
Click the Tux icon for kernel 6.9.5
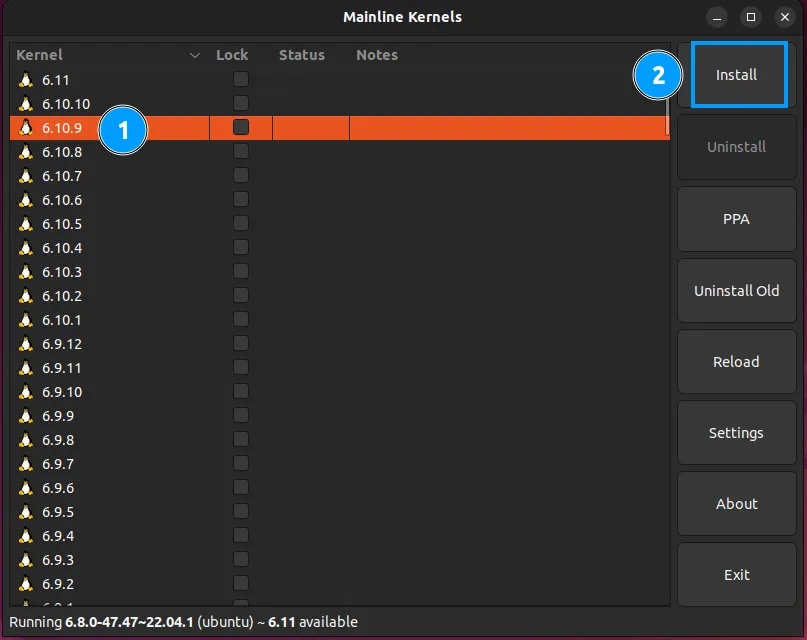coord(26,512)
